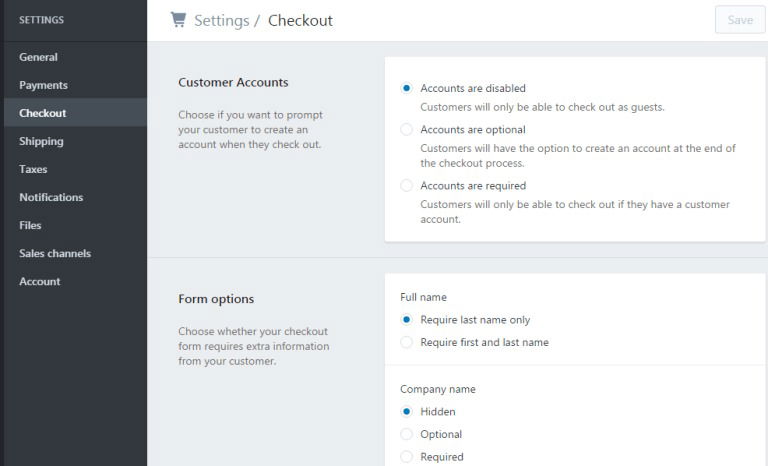Set Company name to Required

pos(406,457)
